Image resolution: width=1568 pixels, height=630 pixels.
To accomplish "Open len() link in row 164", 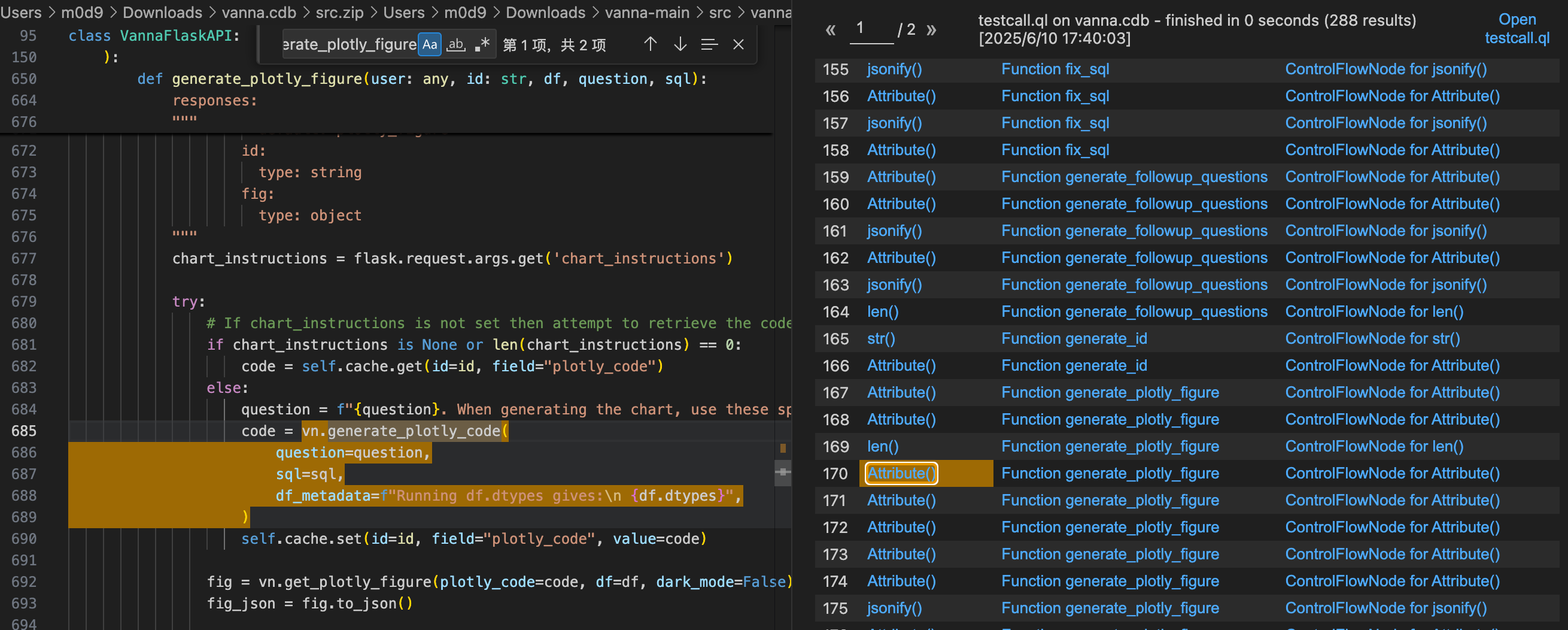I will click(883, 311).
